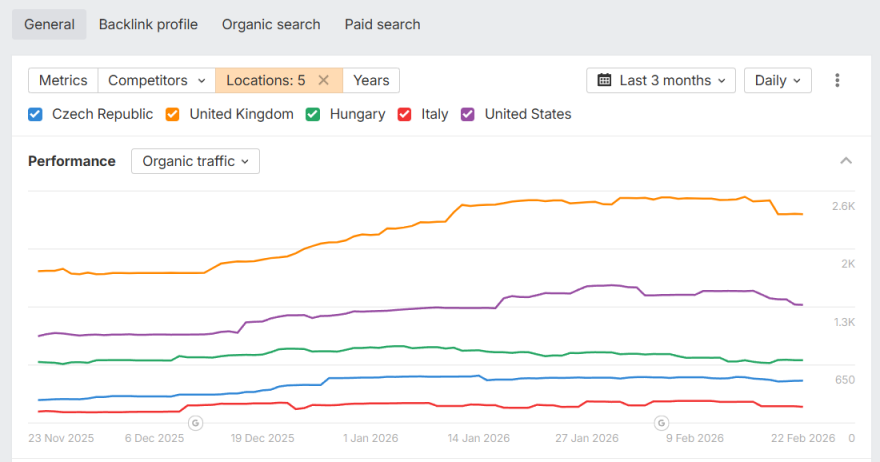Go to the Paid search tab
880x462 pixels.
click(382, 24)
